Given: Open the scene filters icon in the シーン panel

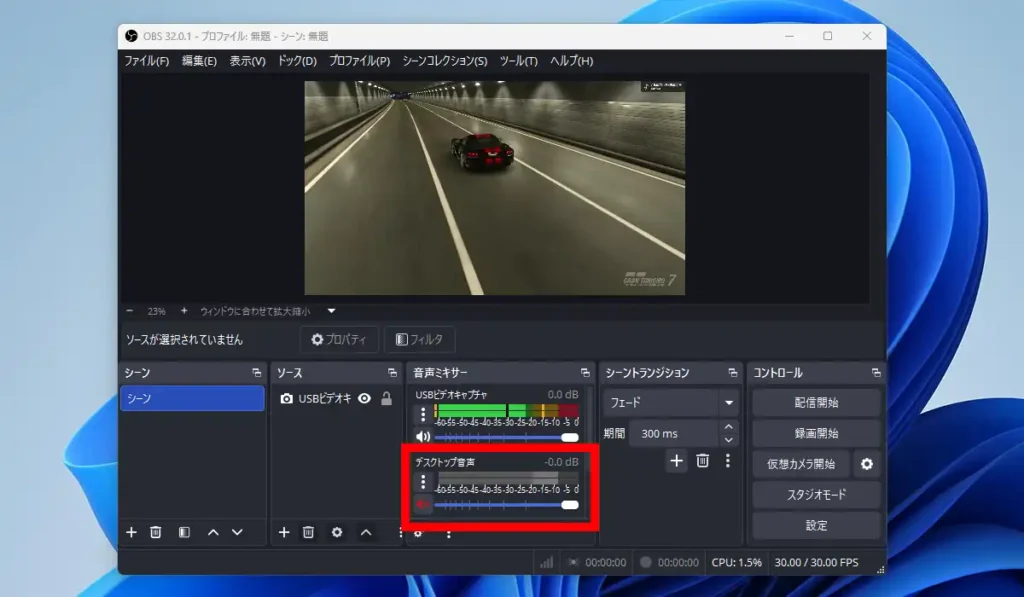Looking at the screenshot, I should [184, 532].
